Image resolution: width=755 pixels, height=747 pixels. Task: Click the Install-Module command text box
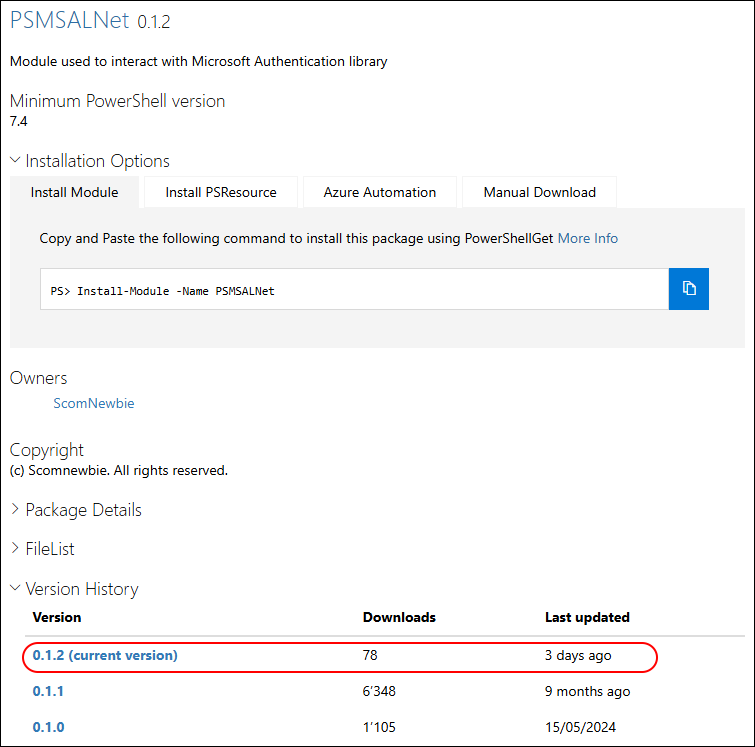coord(354,289)
